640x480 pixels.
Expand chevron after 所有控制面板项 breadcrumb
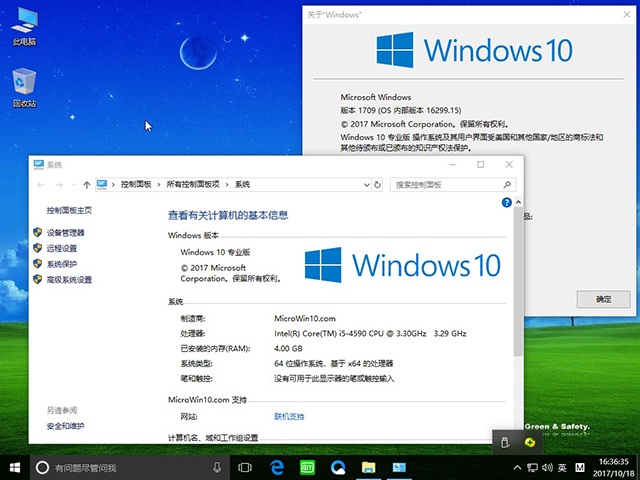coord(227,185)
